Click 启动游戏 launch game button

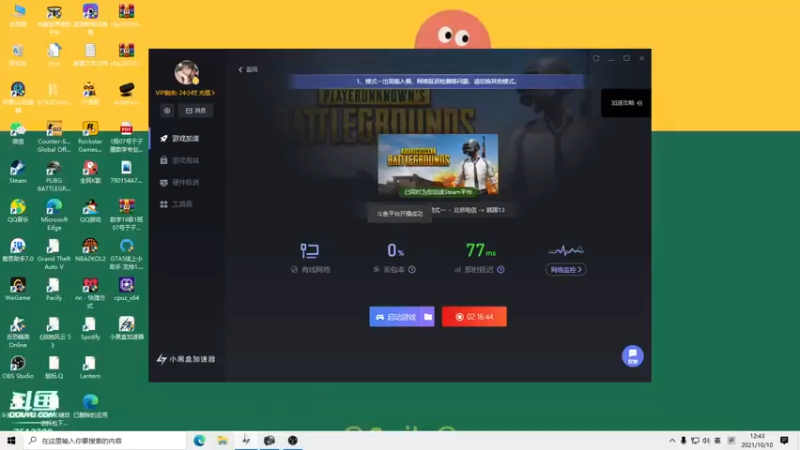point(396,317)
